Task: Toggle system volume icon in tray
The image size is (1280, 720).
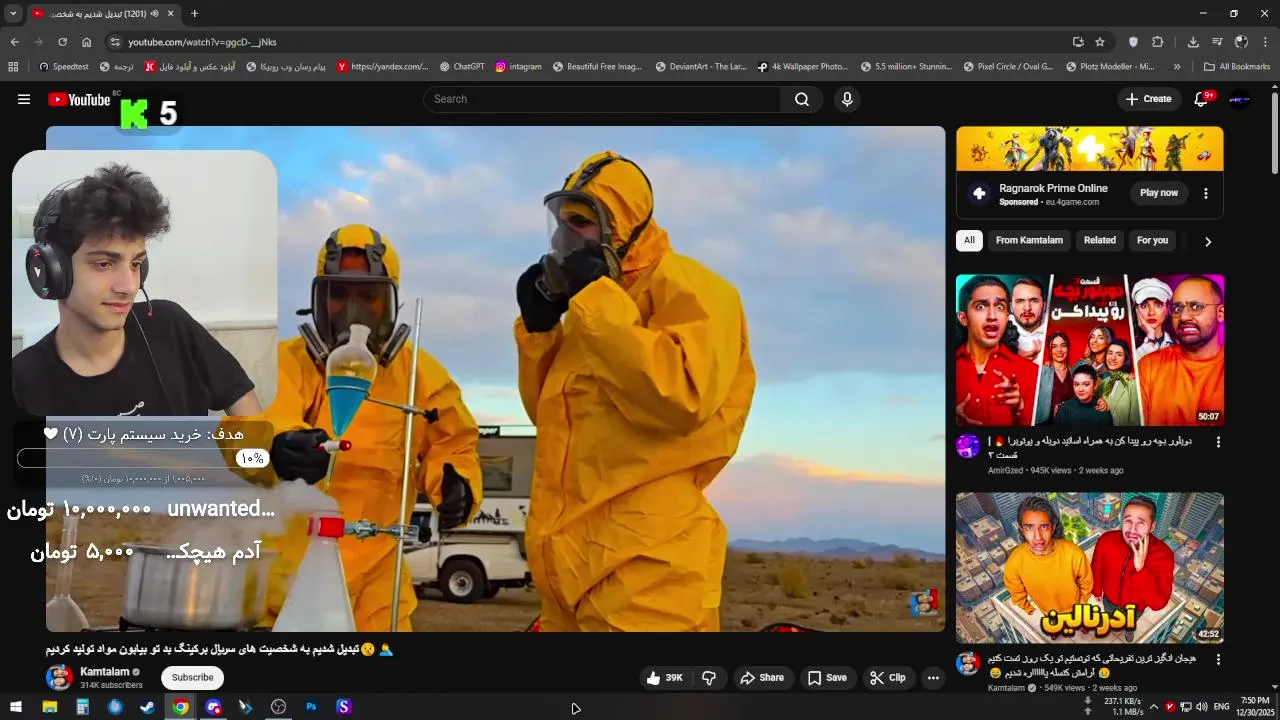Action: click(1202, 707)
